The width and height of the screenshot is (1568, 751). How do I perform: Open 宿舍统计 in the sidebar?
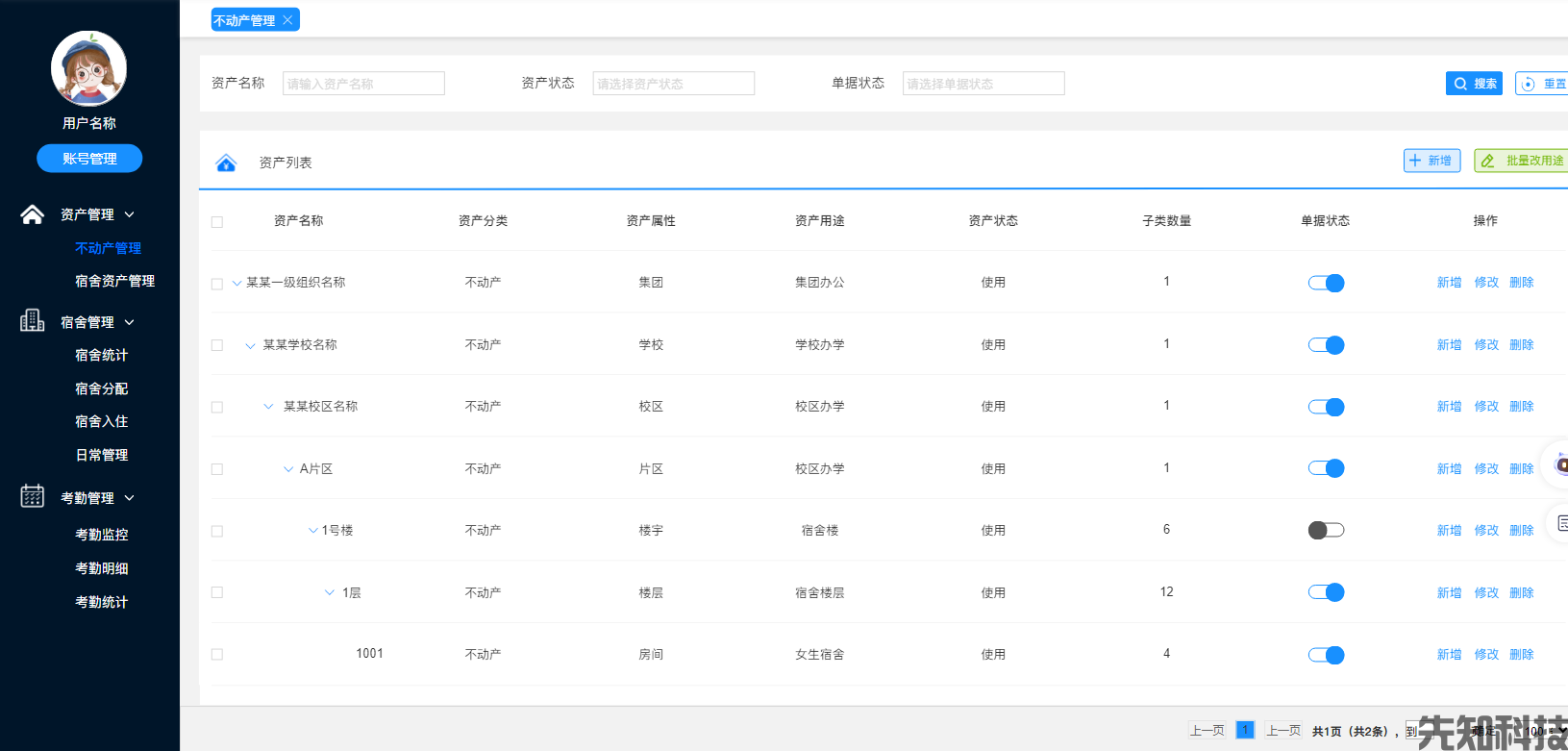pyautogui.click(x=101, y=355)
